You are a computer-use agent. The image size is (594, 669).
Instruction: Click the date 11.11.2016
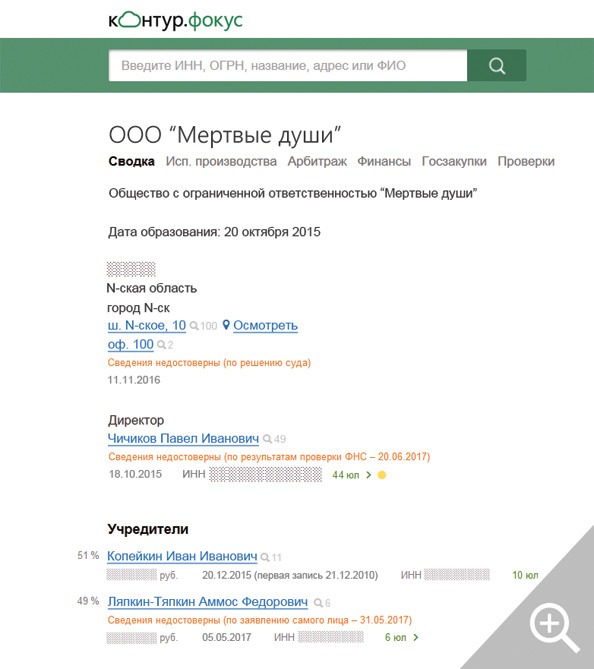[x=134, y=380]
